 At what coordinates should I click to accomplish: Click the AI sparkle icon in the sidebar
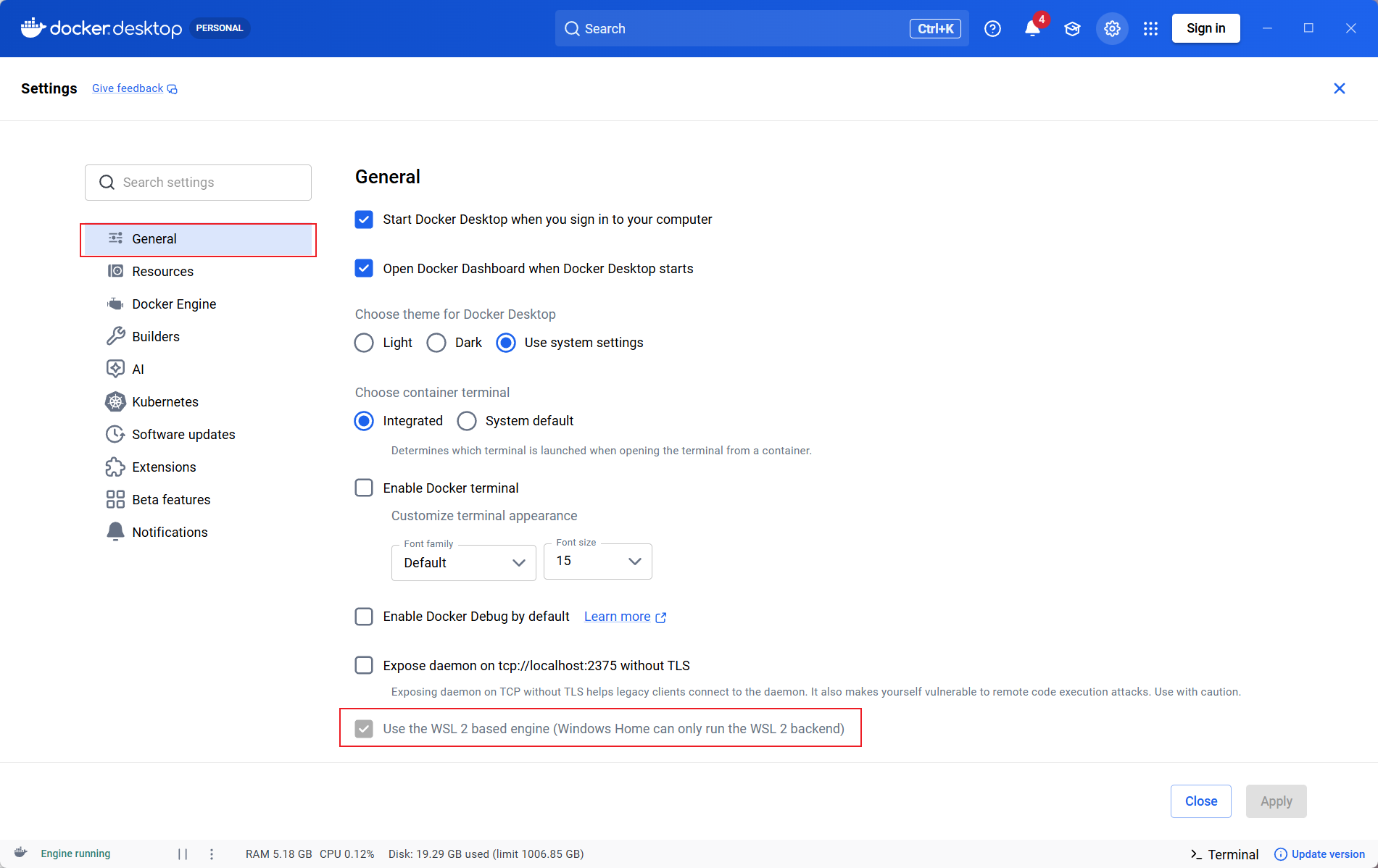point(115,369)
